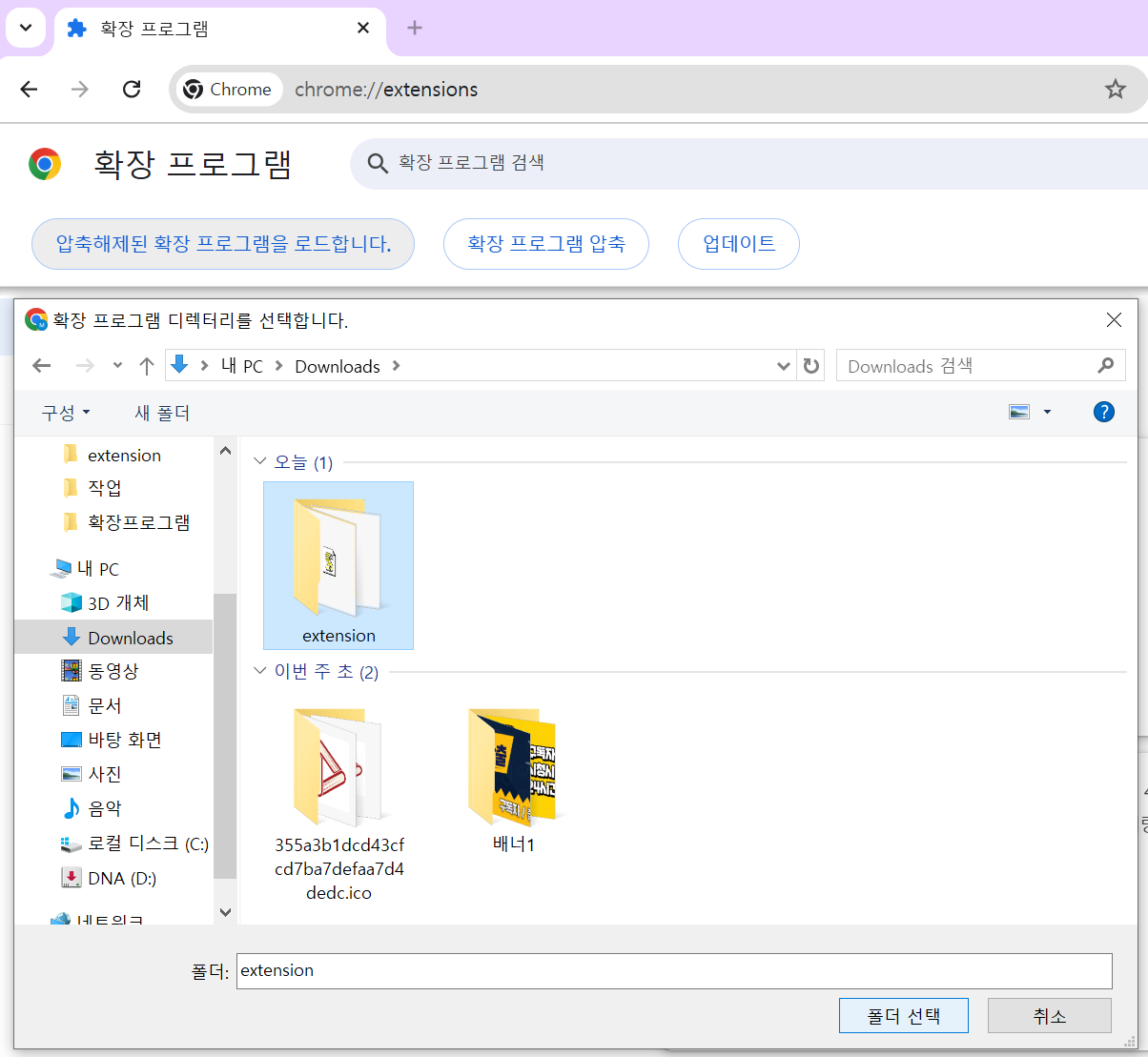Click the 폴더 선택 button
This screenshot has width=1148, height=1057.
pyautogui.click(x=904, y=1016)
